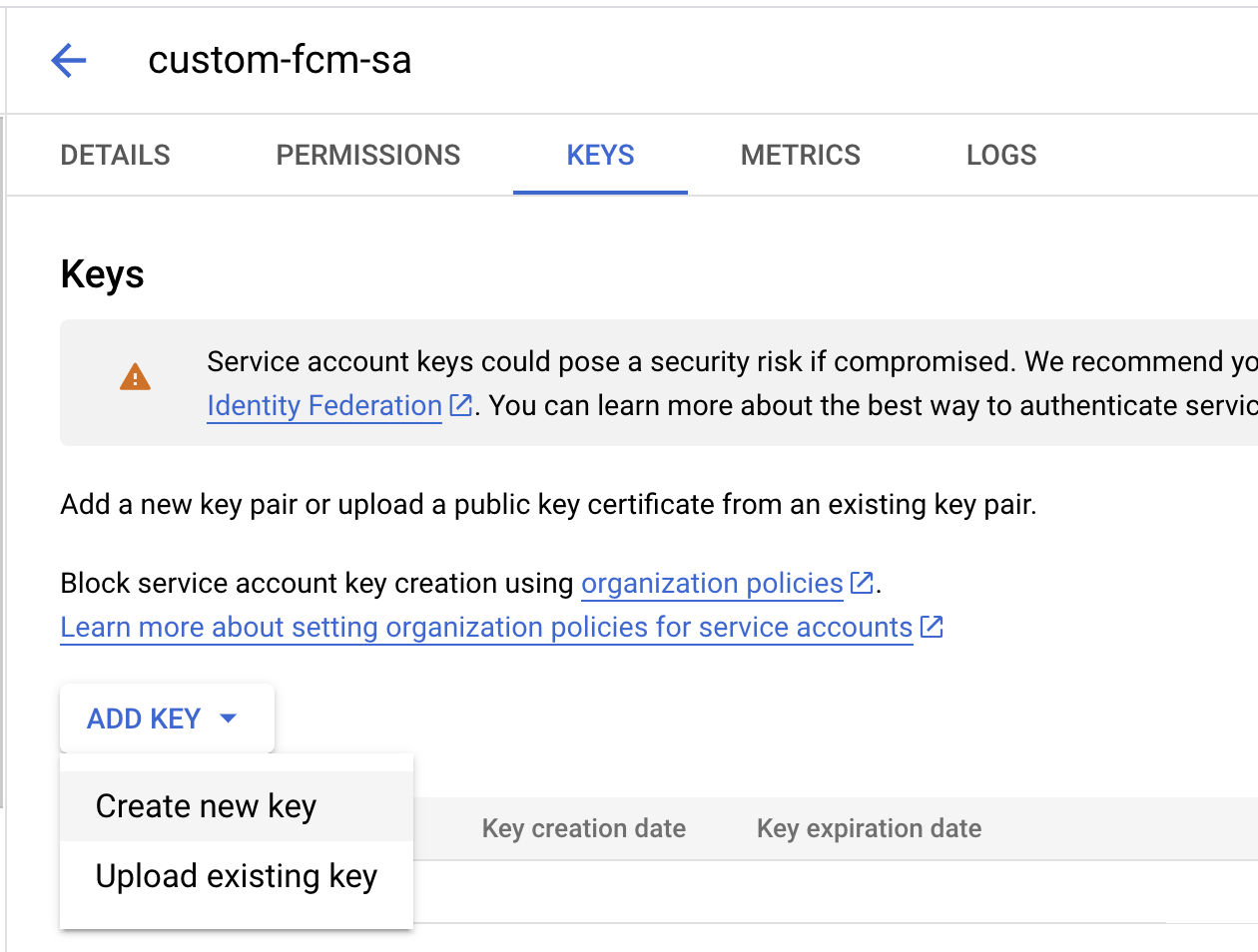Click the warning triangle in the notice banner

[x=135, y=377]
